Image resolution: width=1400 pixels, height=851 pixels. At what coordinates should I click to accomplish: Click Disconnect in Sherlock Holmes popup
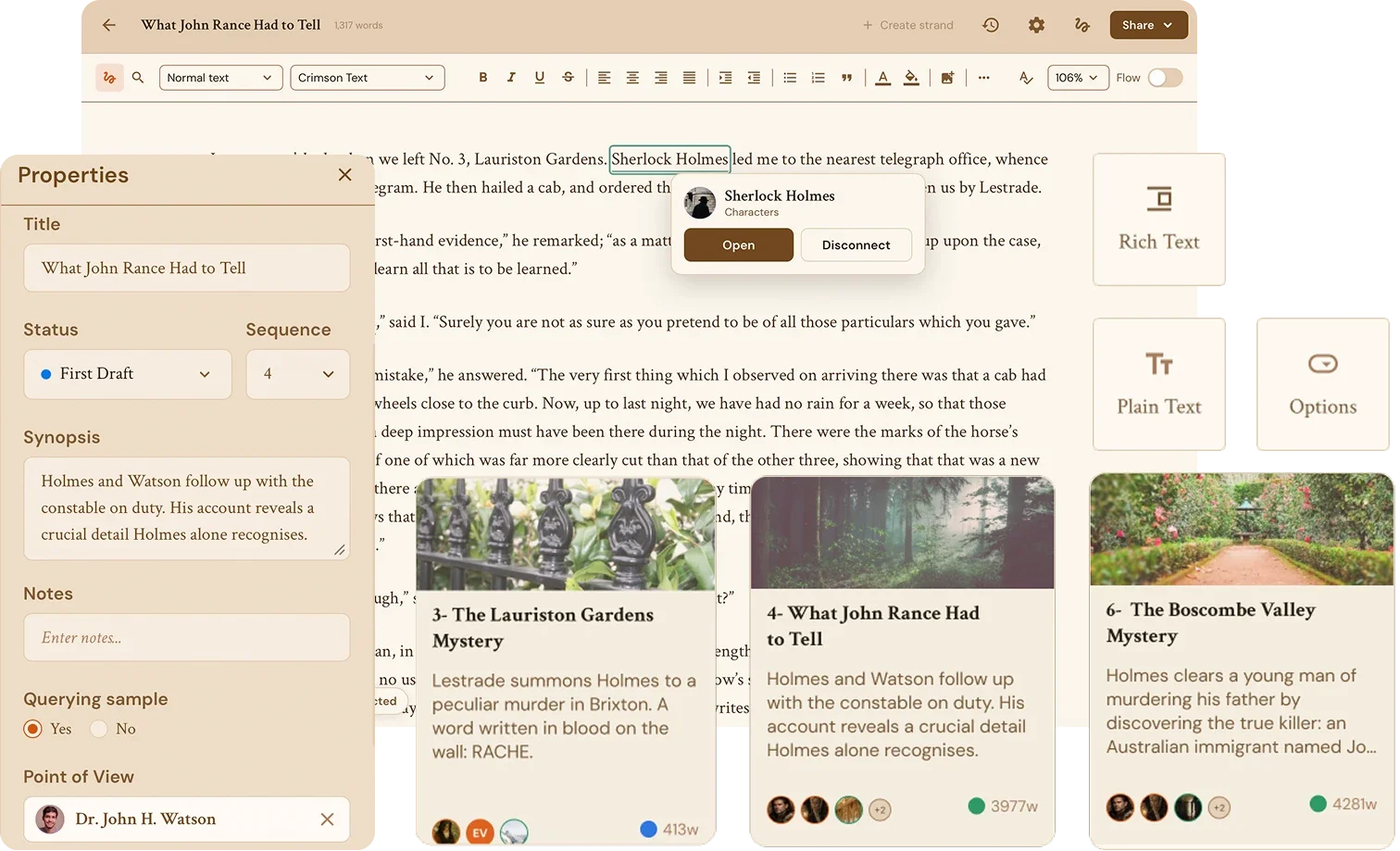coord(856,245)
